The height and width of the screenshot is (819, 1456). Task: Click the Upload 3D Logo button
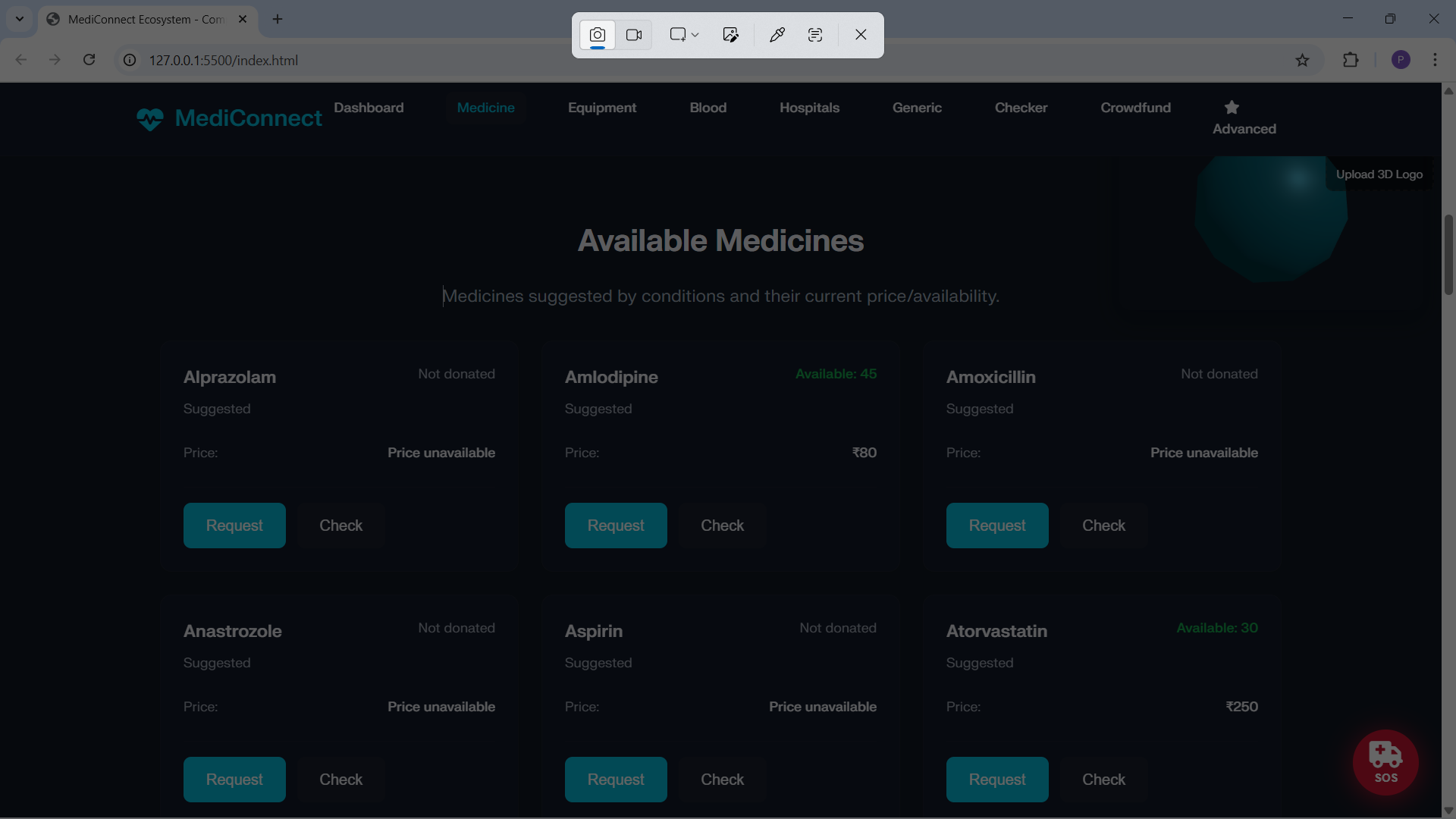[1379, 174]
